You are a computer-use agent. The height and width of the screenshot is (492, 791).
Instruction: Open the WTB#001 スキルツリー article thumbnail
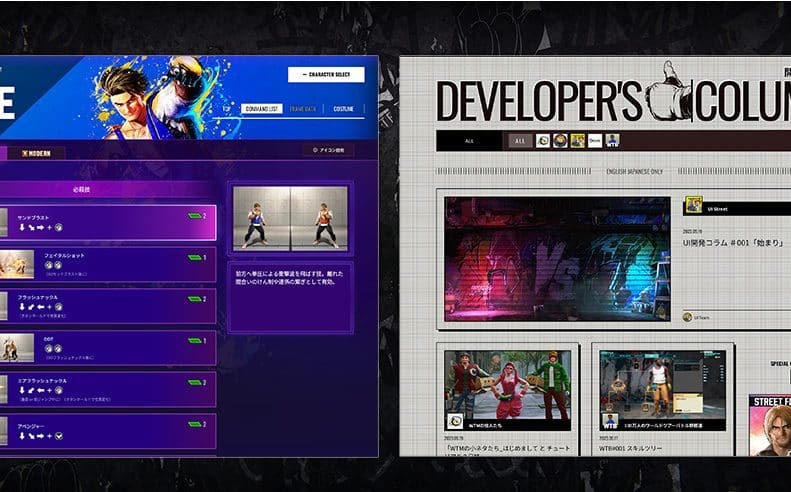click(x=663, y=390)
